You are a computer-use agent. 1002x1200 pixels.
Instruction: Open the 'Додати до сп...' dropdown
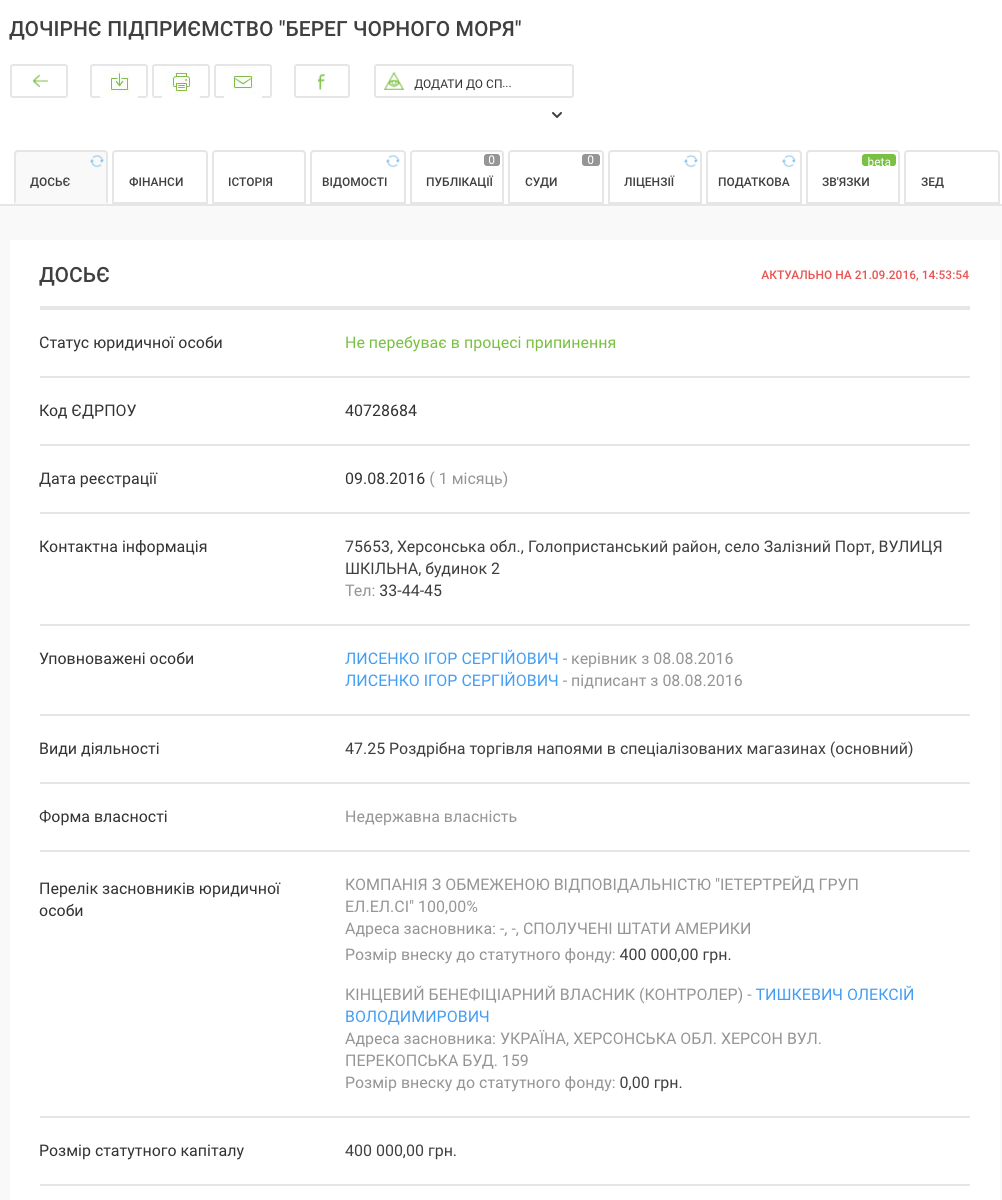coord(473,82)
